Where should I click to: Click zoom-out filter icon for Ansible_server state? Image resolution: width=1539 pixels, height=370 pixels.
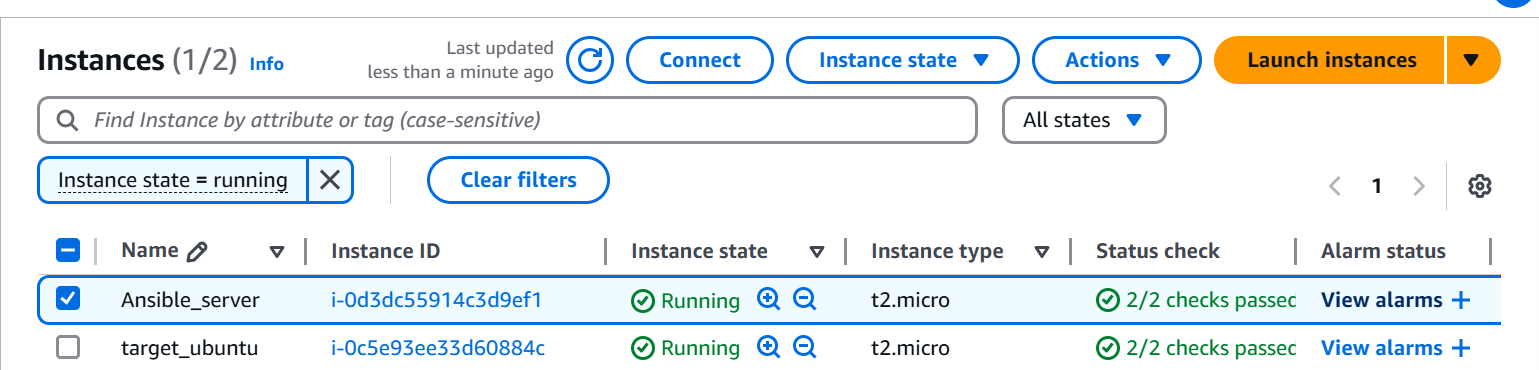coord(805,299)
